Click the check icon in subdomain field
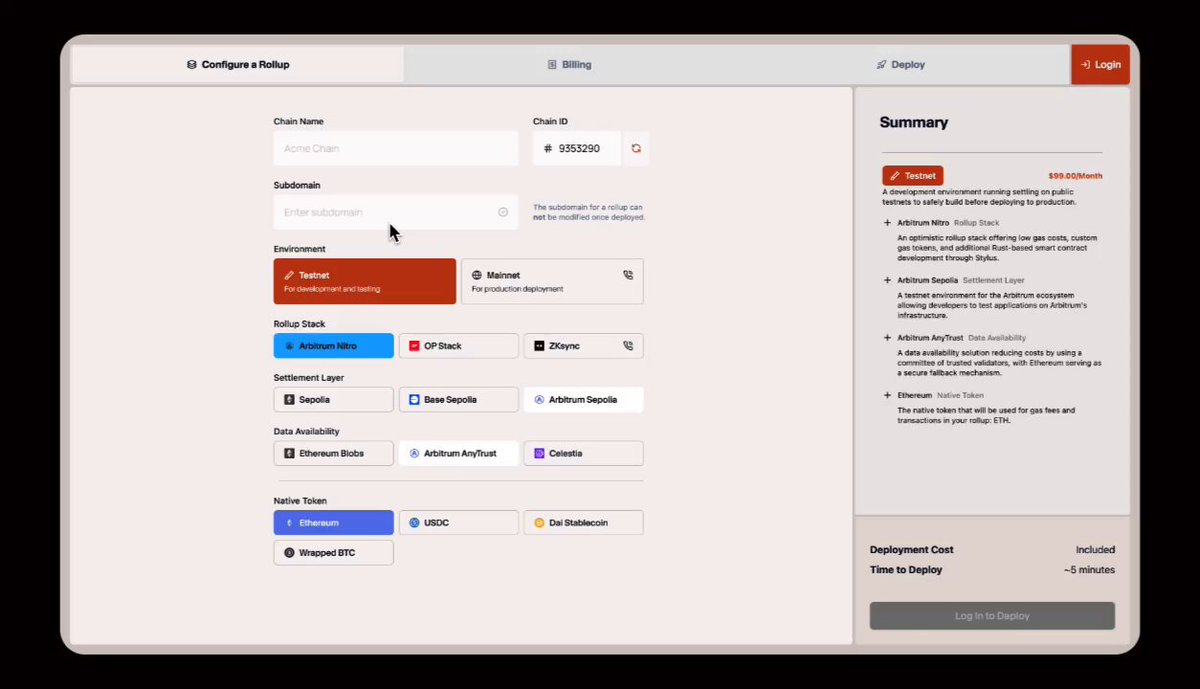 [x=503, y=212]
